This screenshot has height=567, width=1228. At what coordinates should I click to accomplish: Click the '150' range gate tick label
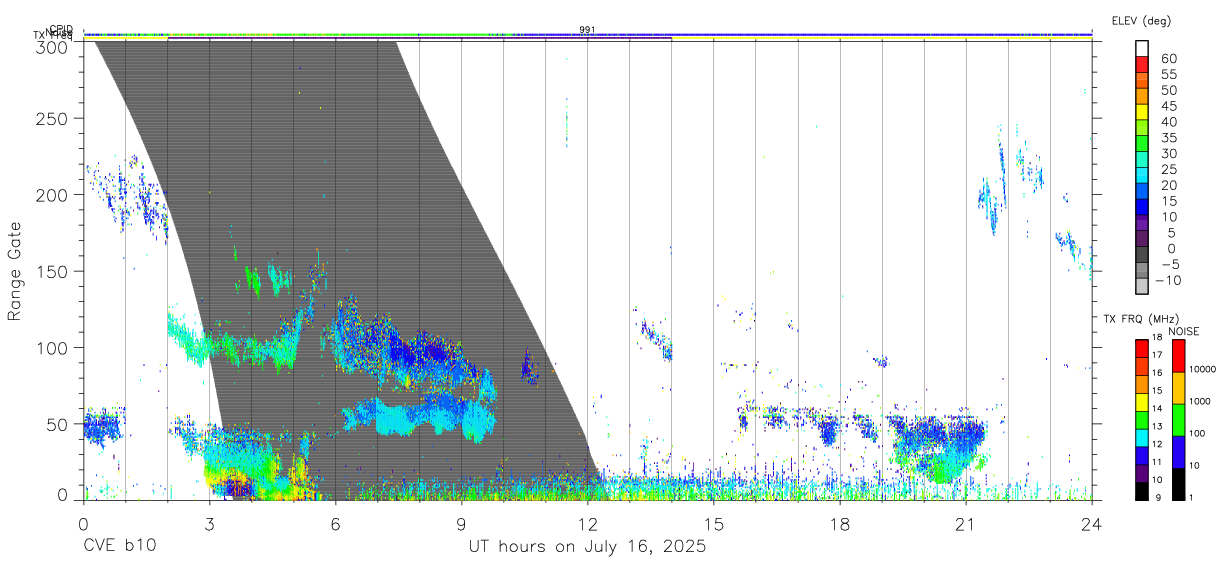[53, 271]
